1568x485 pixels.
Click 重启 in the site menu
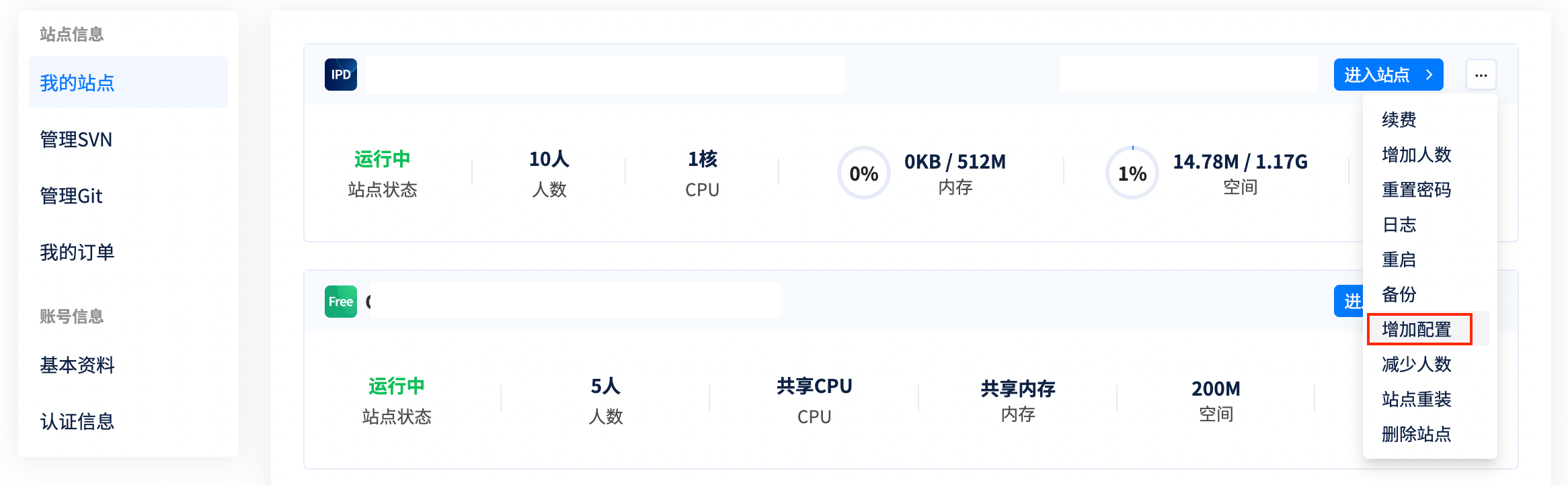coord(1399,259)
